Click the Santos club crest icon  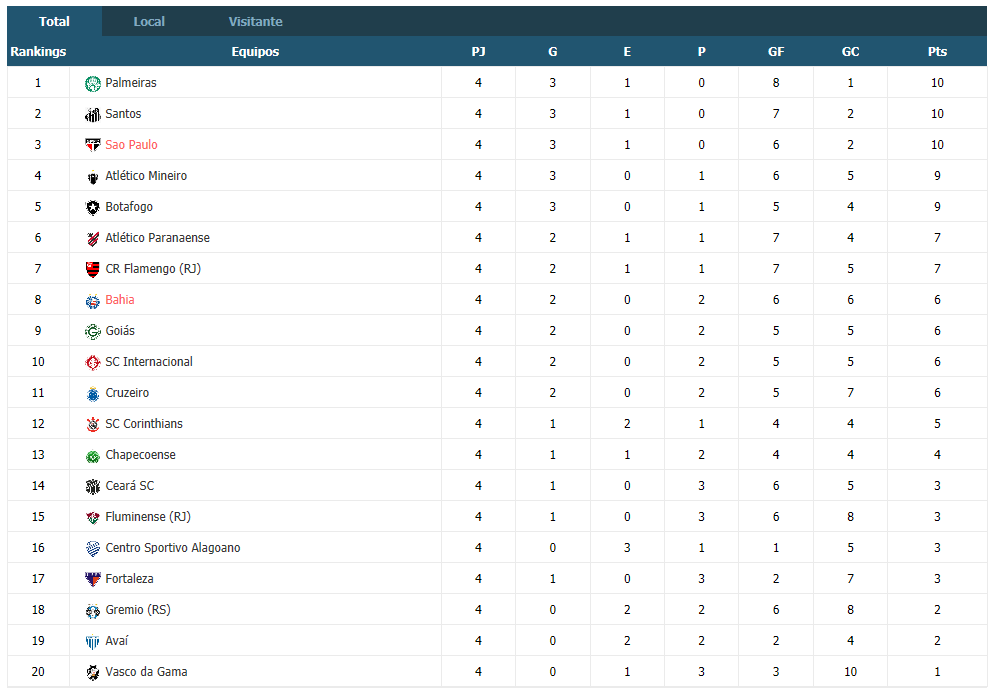93,115
